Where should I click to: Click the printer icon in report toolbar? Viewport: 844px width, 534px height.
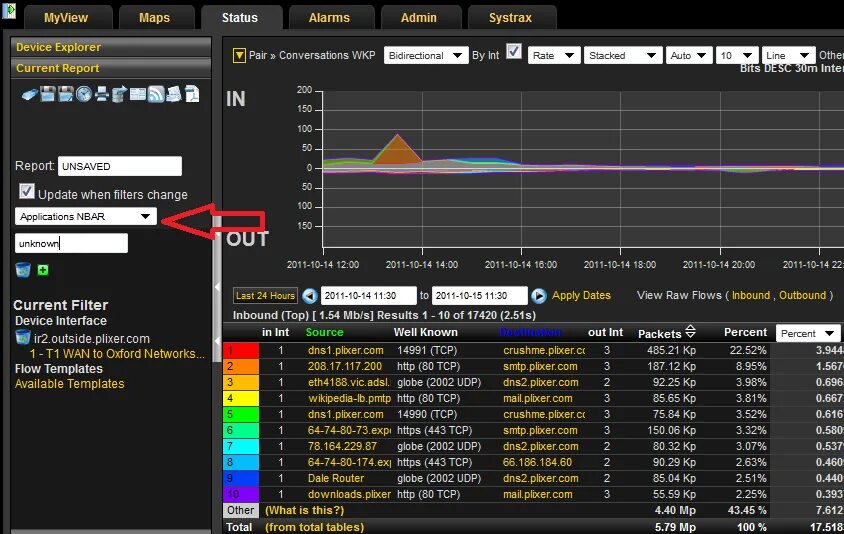click(102, 94)
